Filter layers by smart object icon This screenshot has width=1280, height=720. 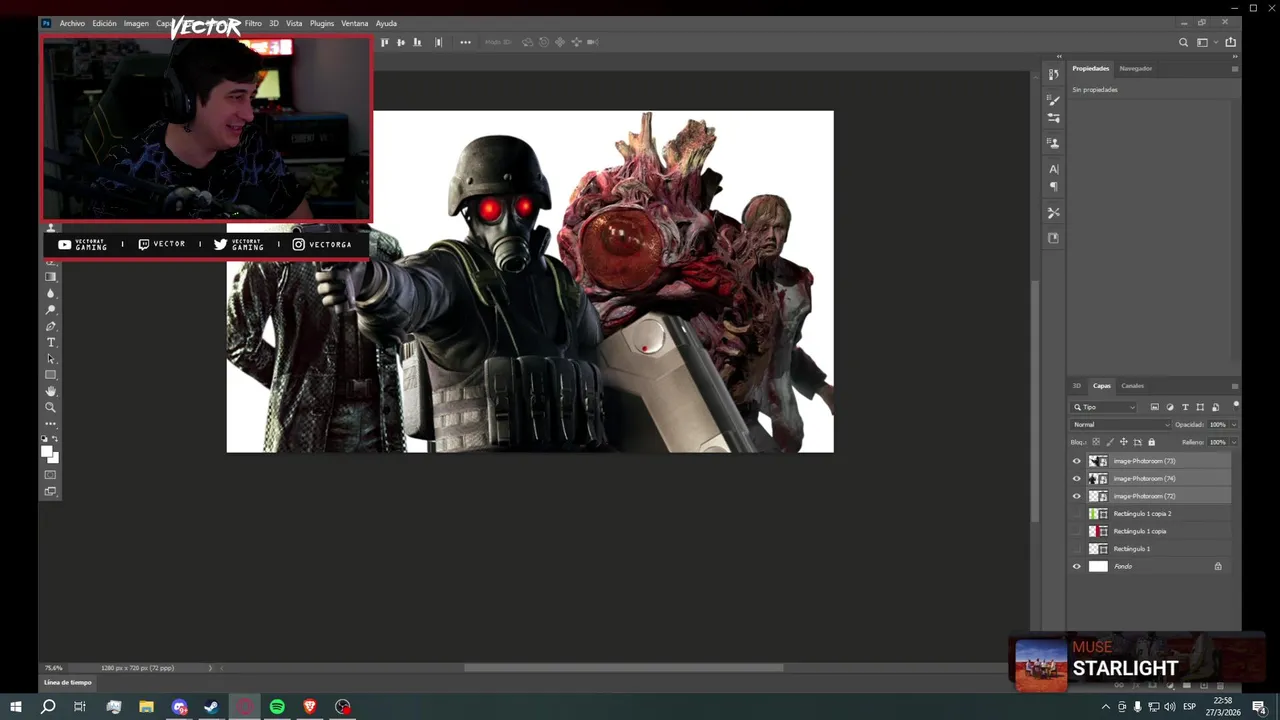[1215, 407]
